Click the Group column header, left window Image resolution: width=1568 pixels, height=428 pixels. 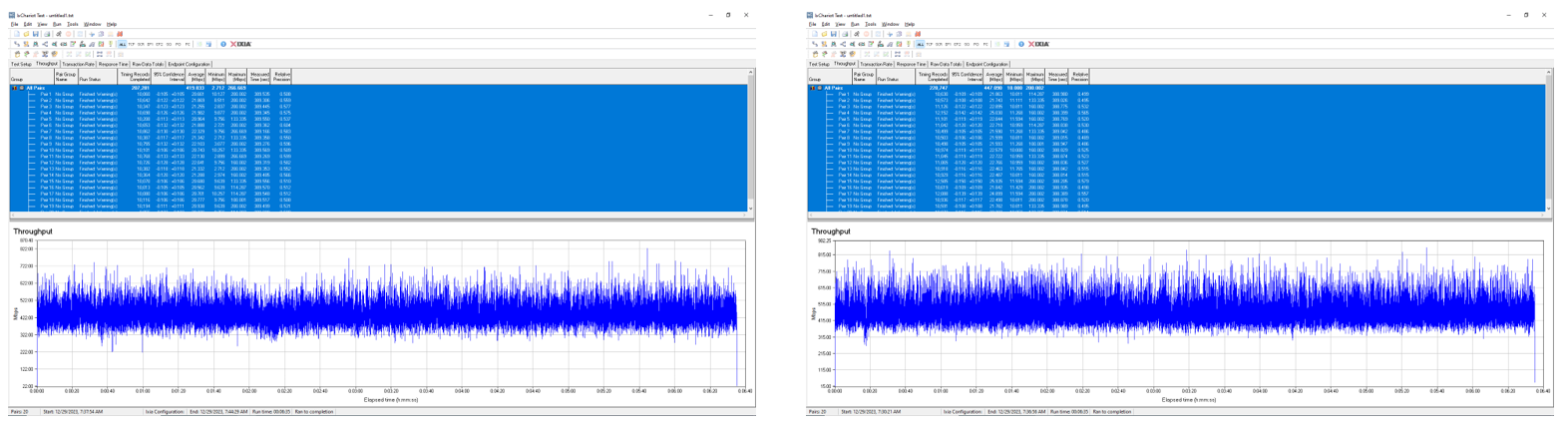[32, 77]
